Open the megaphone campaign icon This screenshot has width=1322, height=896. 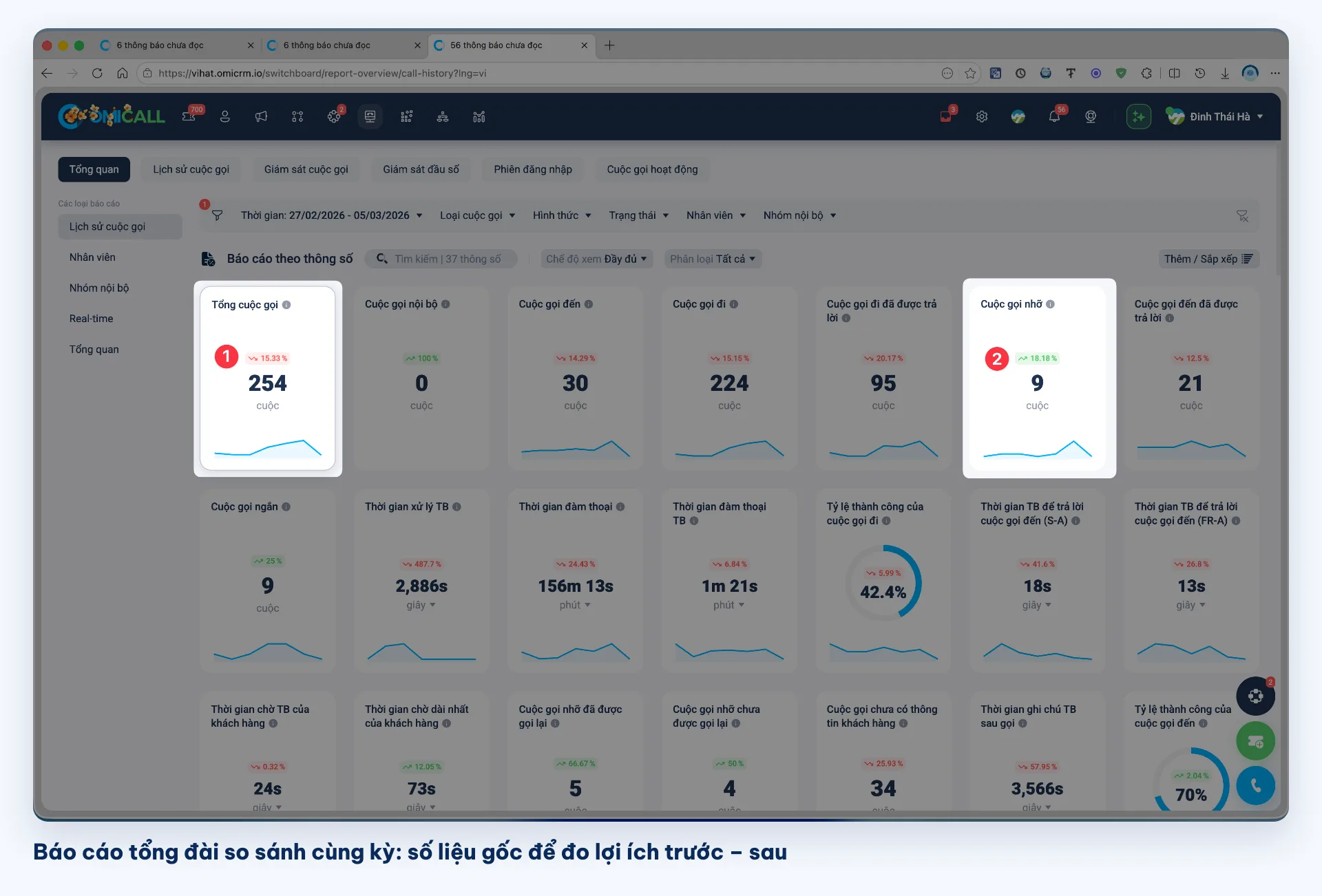[261, 117]
